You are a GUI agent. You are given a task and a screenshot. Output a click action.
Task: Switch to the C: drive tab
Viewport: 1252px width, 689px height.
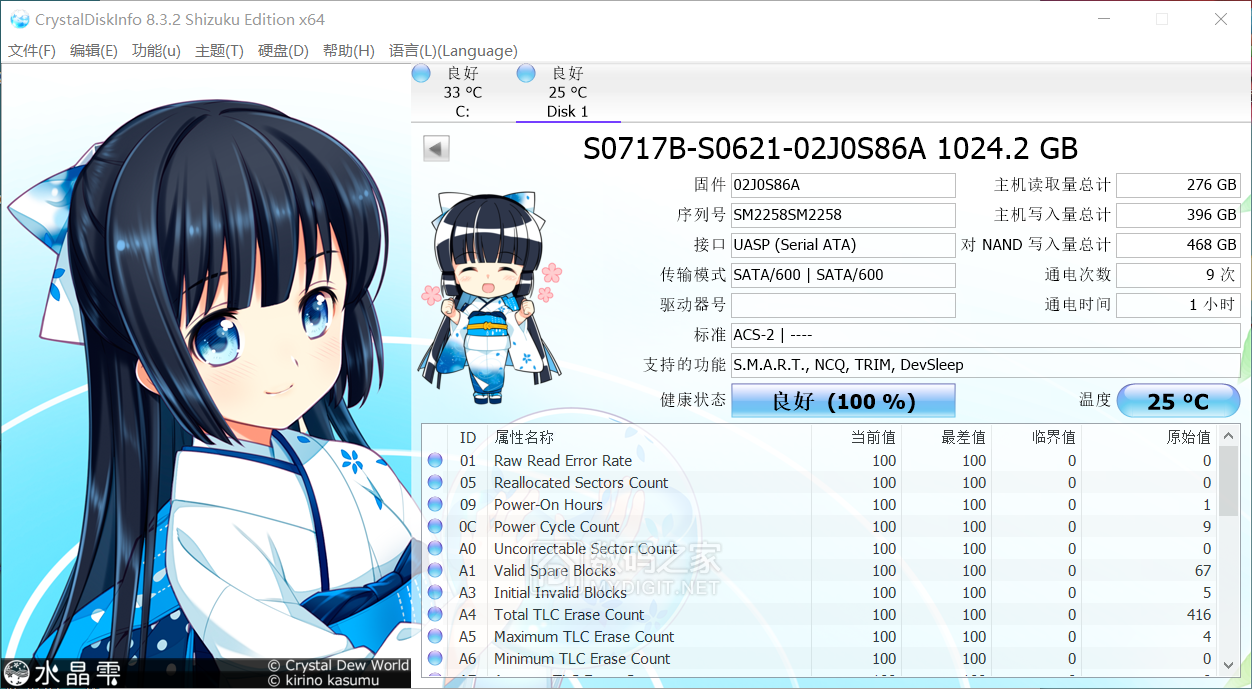(x=462, y=92)
